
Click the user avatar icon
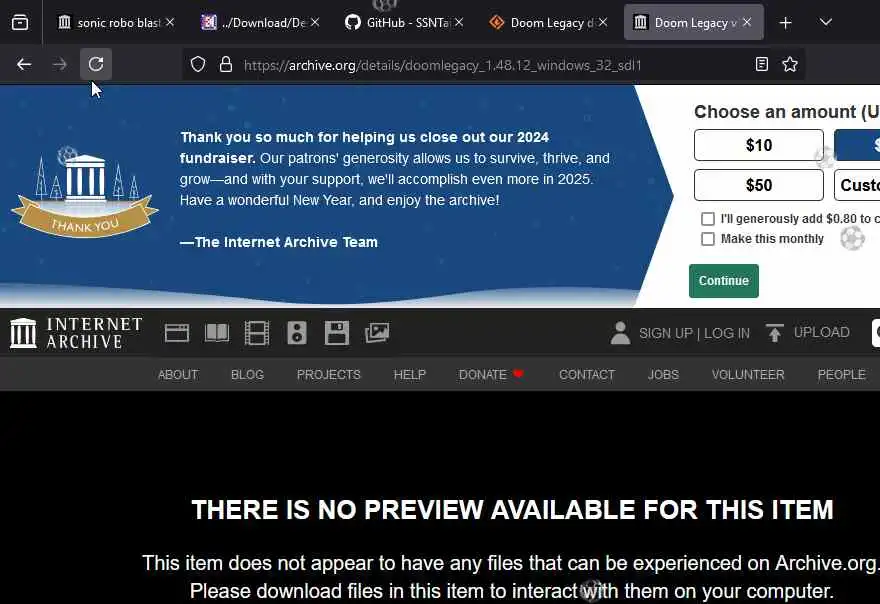point(620,333)
